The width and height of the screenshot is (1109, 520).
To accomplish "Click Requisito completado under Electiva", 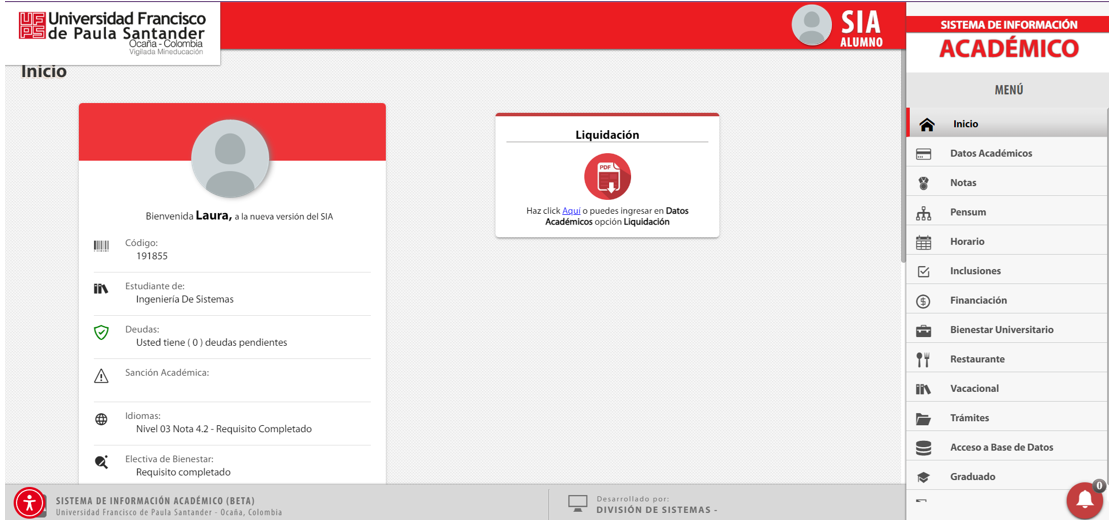I will [183, 472].
